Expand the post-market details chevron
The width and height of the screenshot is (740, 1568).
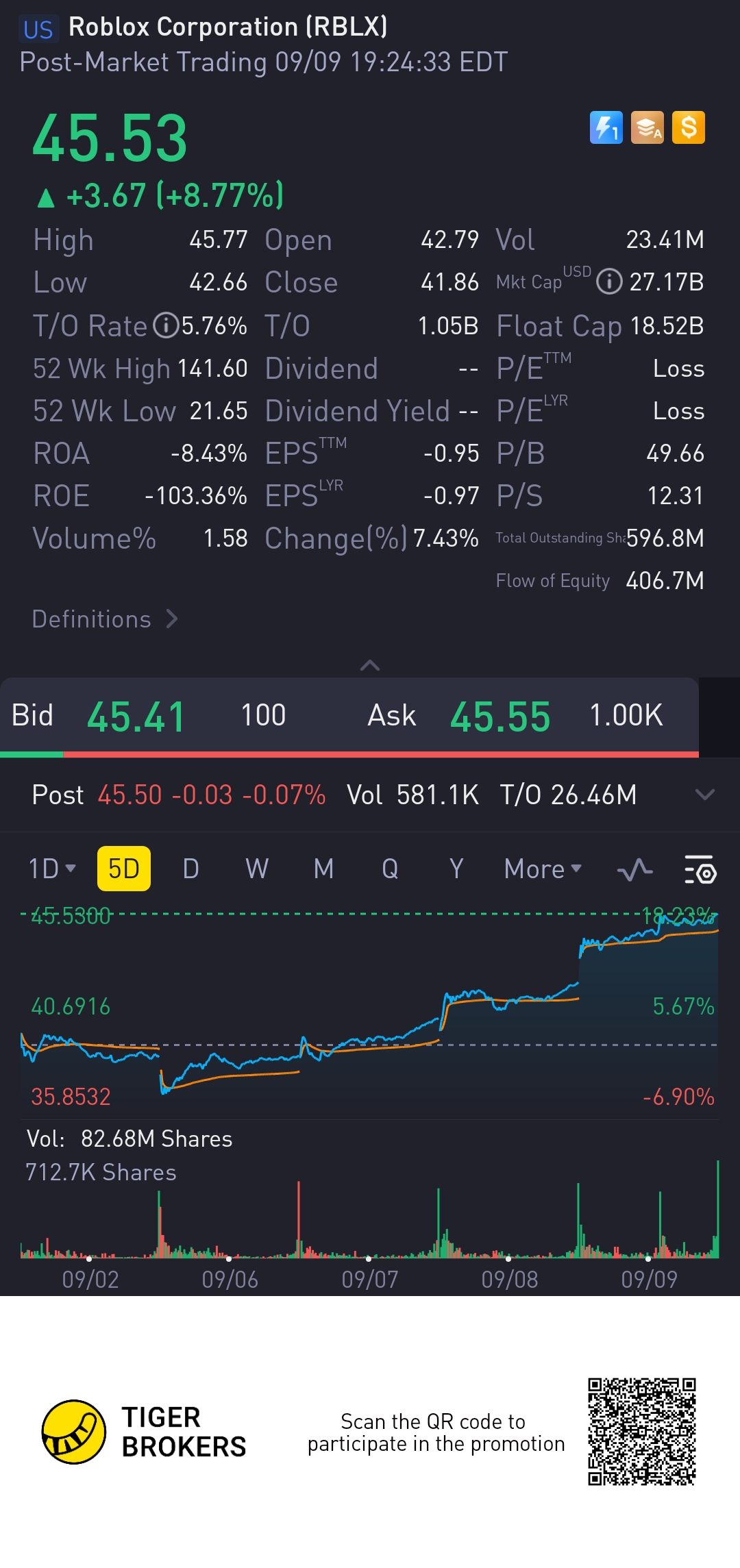705,795
